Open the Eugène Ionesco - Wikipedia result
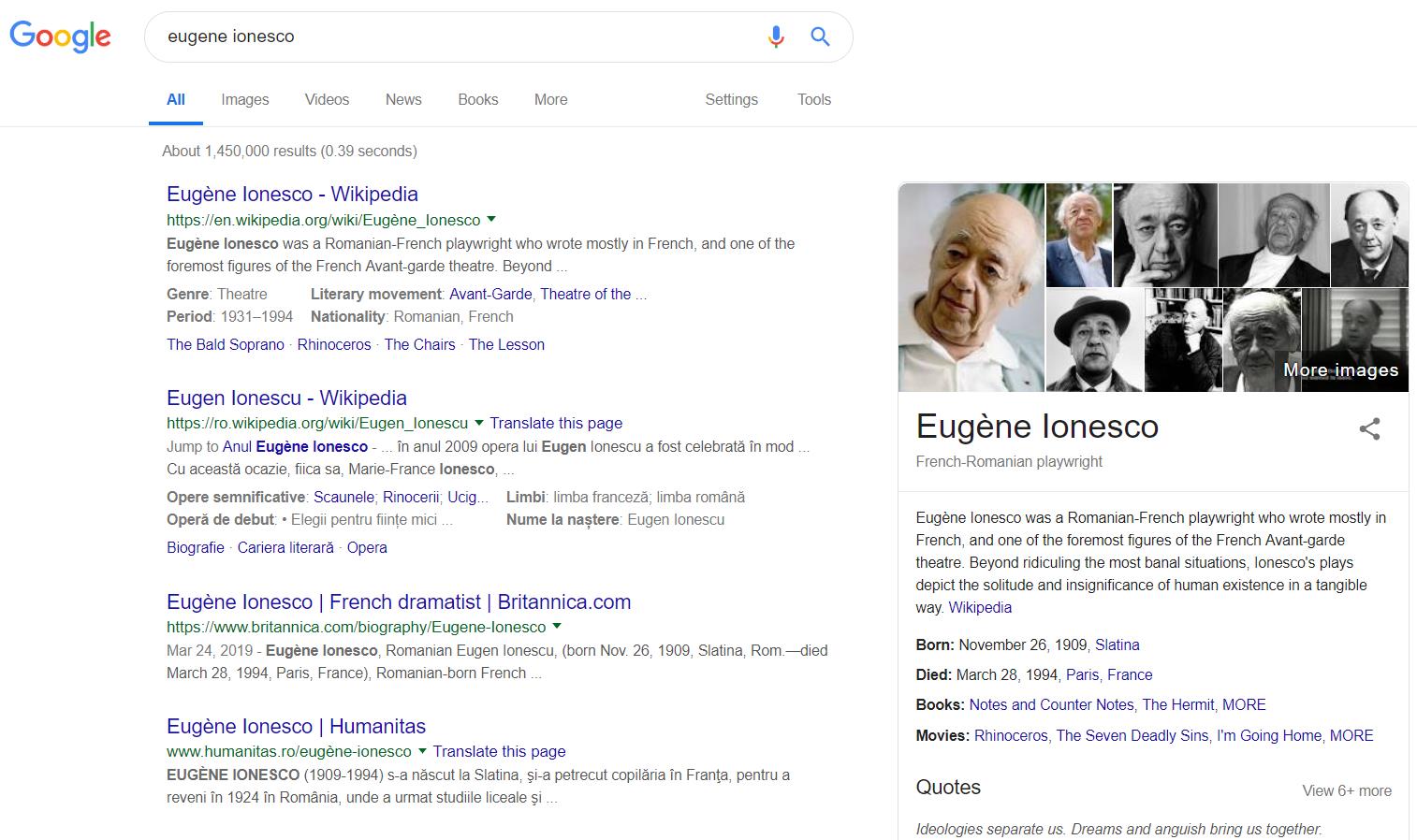 tap(292, 194)
